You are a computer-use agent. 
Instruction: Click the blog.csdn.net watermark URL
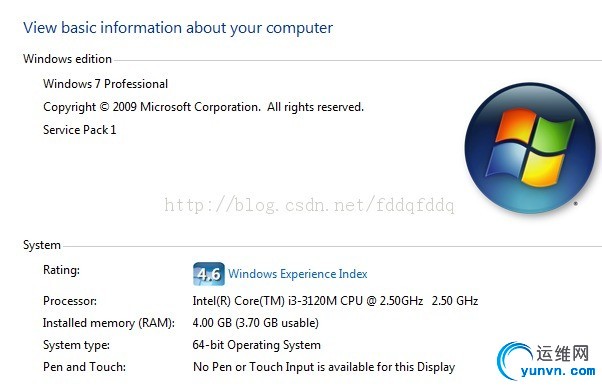pos(309,205)
